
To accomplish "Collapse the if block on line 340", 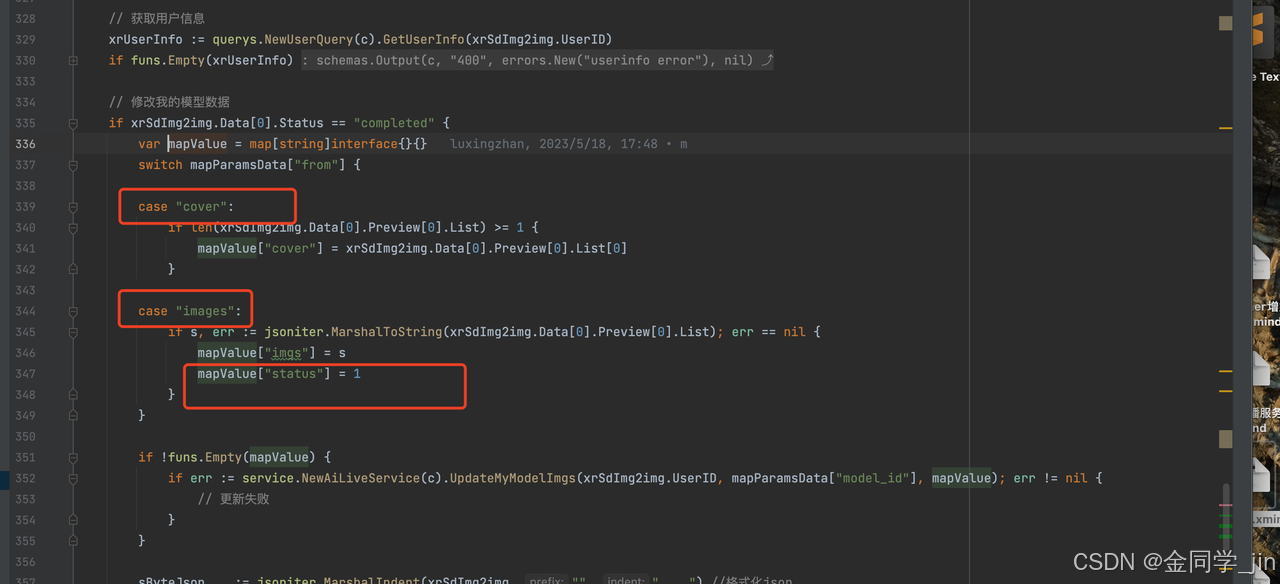I will click(x=73, y=227).
